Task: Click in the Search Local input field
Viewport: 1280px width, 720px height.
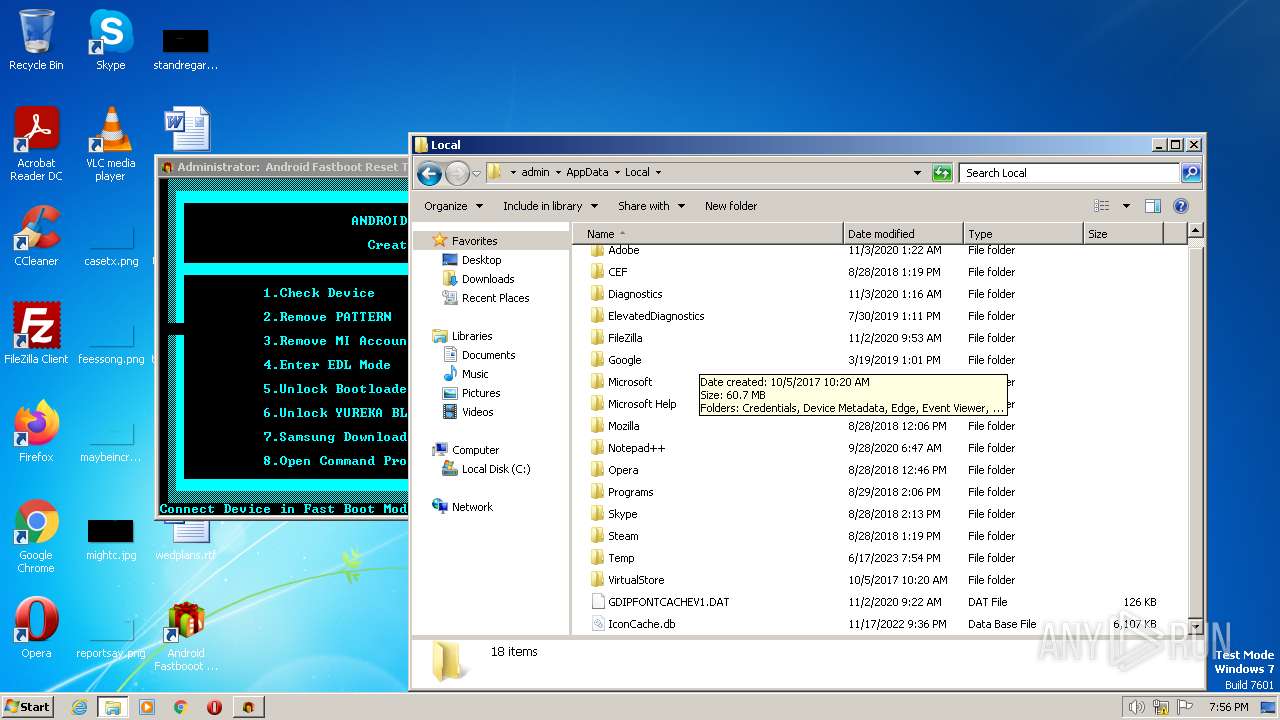Action: [1069, 173]
